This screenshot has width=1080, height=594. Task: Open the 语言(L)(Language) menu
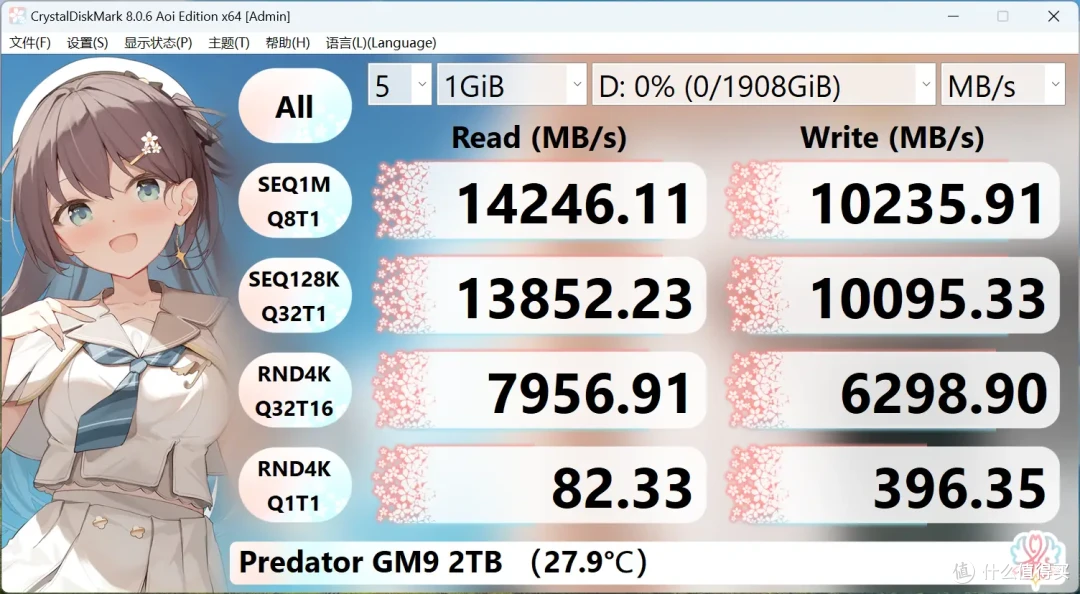point(381,43)
